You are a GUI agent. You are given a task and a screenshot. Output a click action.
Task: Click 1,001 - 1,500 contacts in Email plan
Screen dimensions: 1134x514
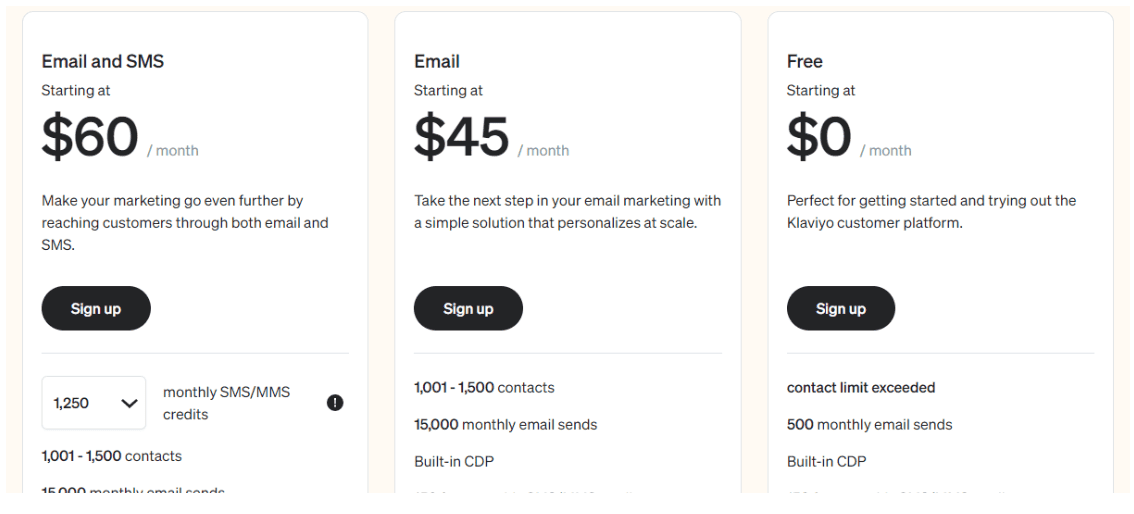pyautogui.click(x=485, y=387)
